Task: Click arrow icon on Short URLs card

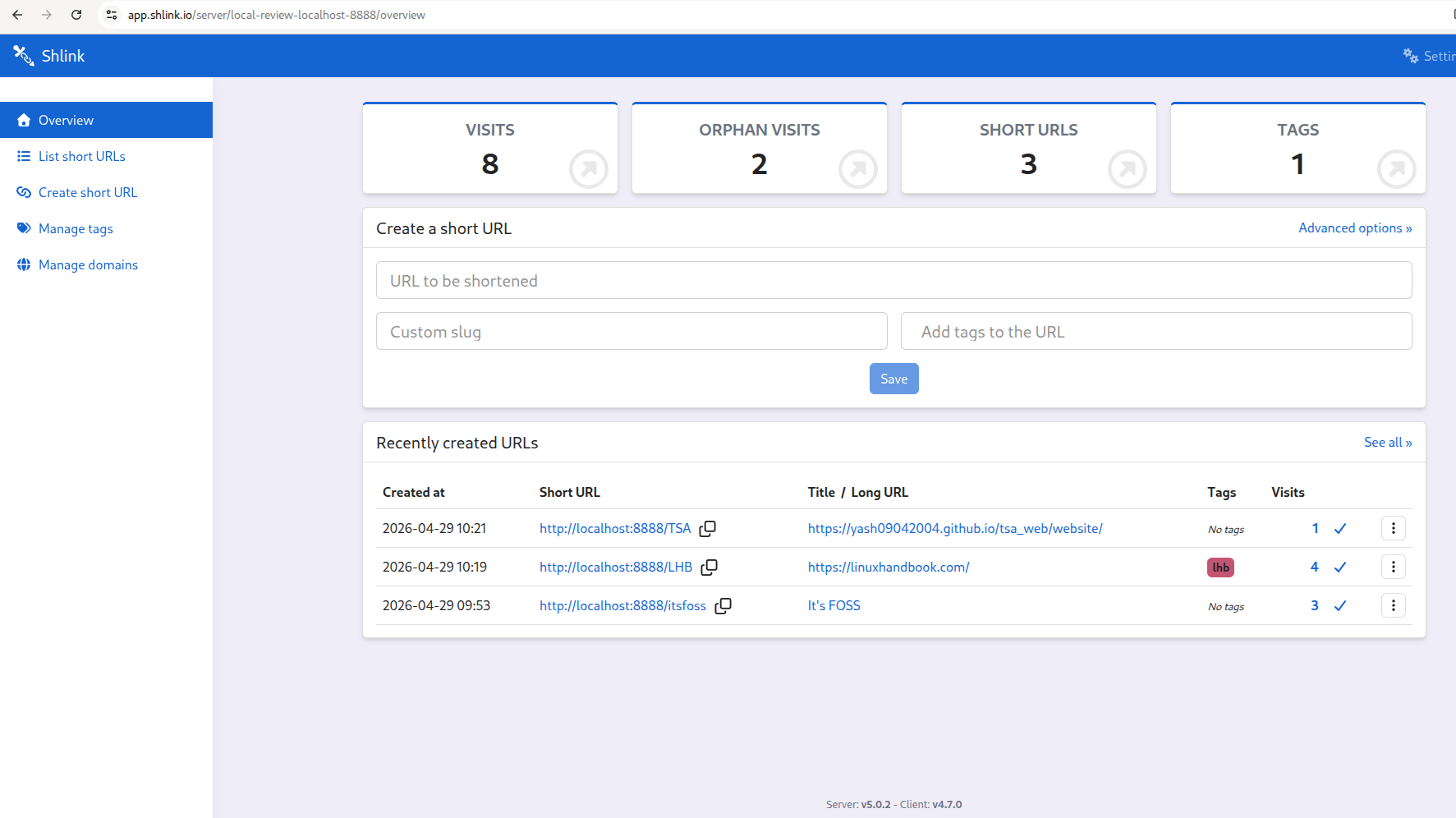Action: (x=1128, y=169)
